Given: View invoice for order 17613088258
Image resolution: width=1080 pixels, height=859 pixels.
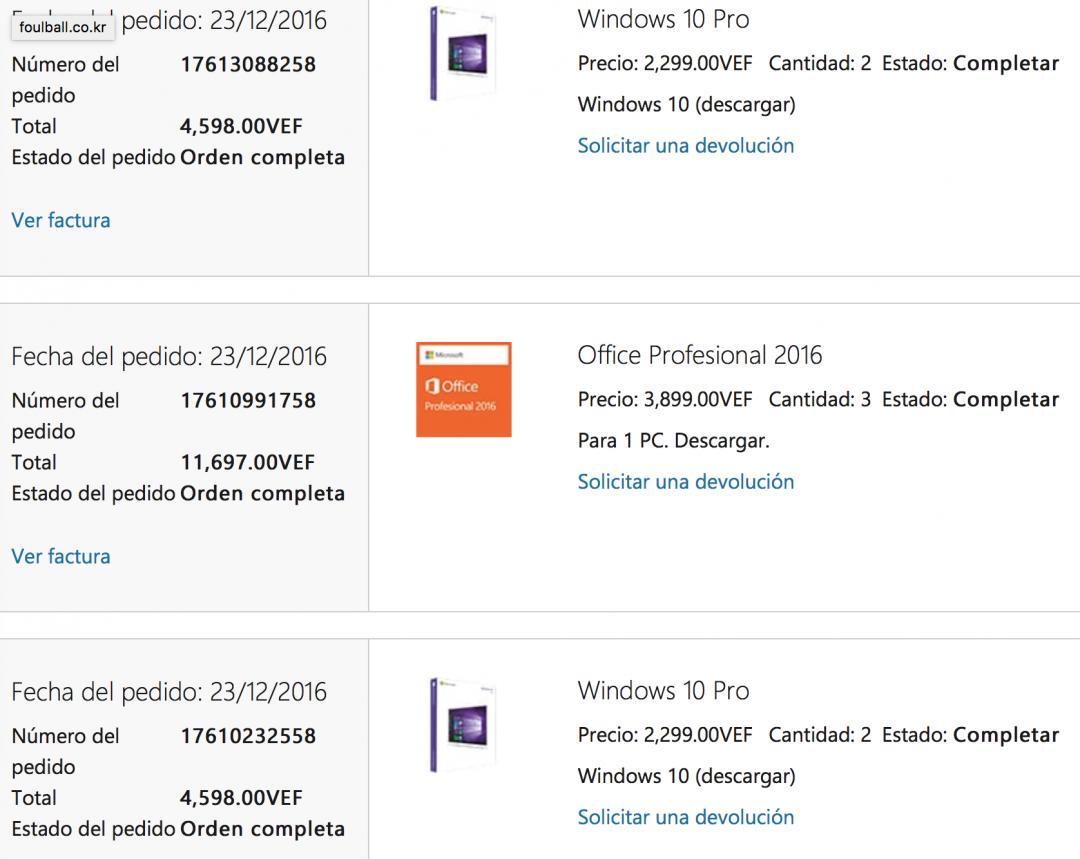Looking at the screenshot, I should coord(61,220).
